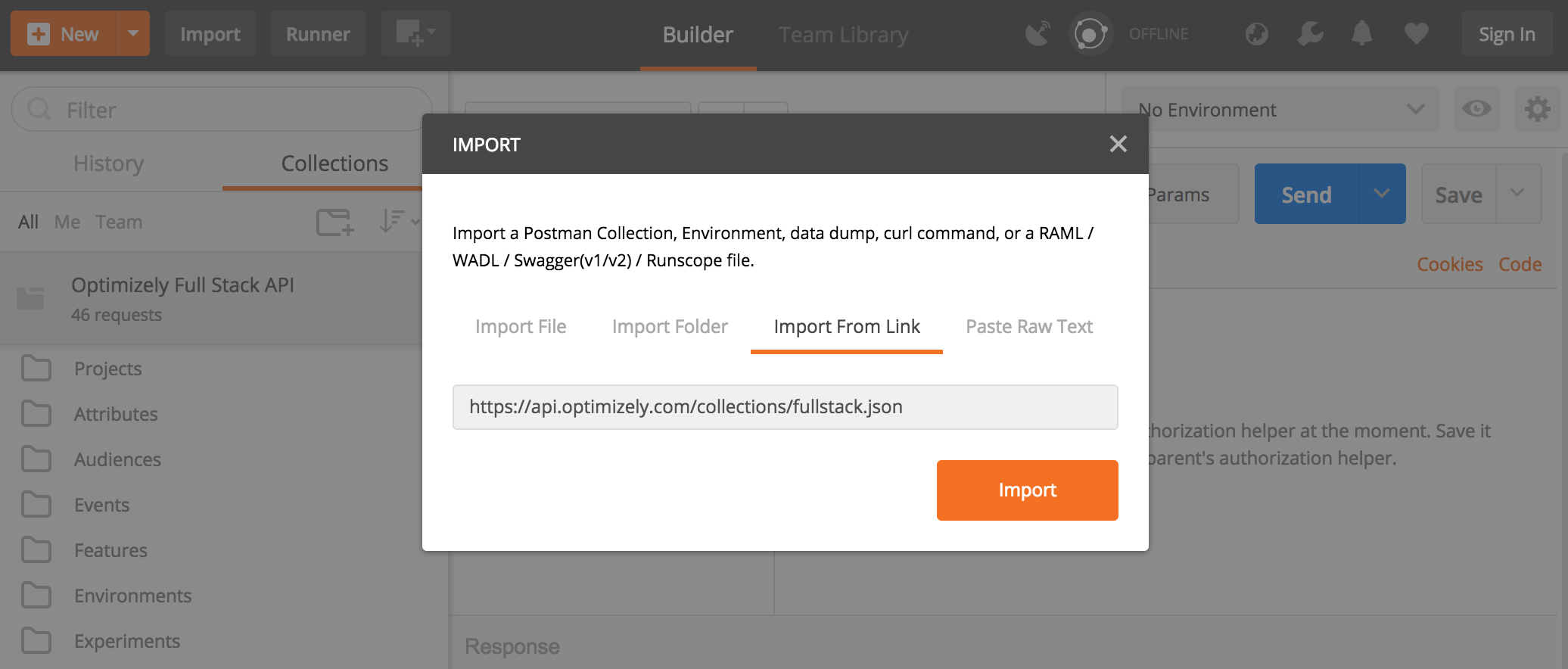Switch to the History tab

[x=108, y=163]
